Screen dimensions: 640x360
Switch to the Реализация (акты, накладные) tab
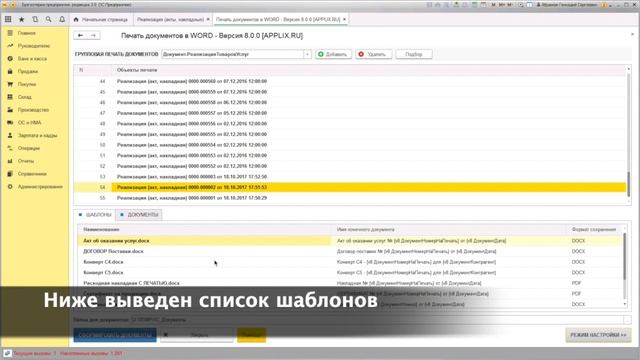170,19
